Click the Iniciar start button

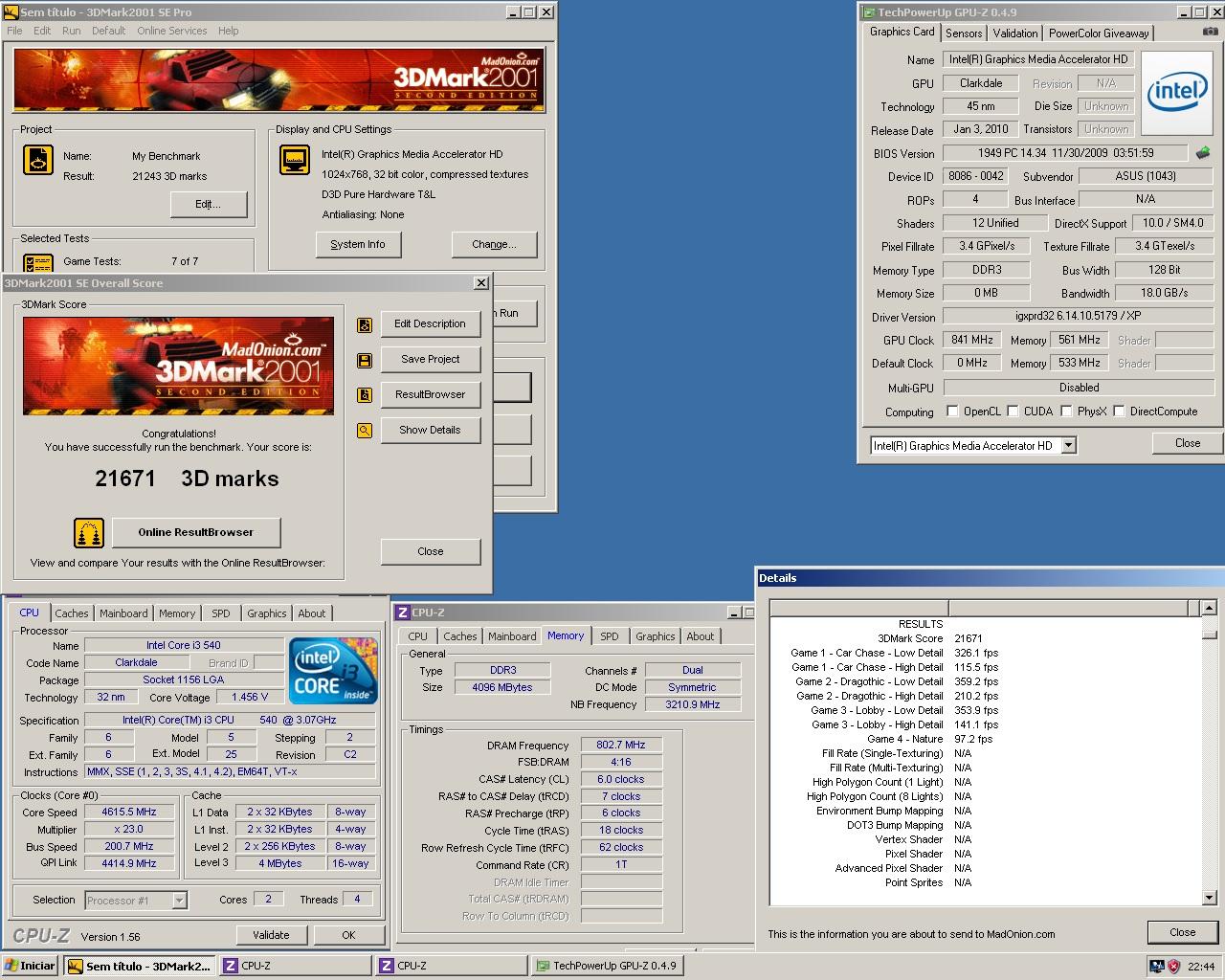coord(30,966)
